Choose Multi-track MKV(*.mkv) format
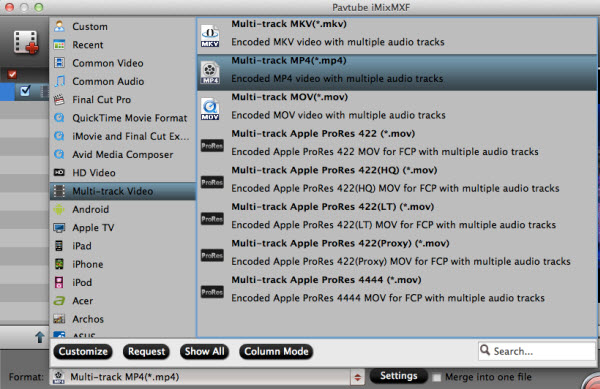This screenshot has height=389, width=600. pyautogui.click(x=397, y=36)
